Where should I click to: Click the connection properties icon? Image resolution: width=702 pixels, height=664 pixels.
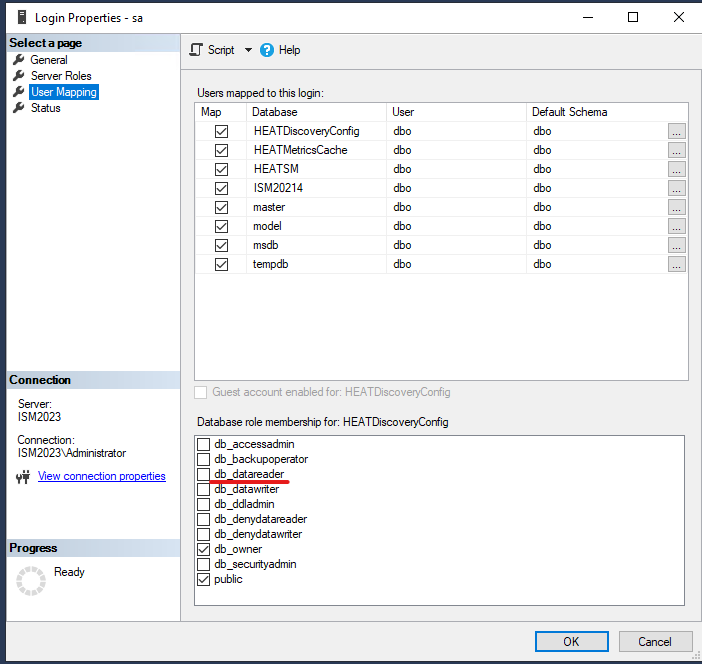(x=23, y=477)
